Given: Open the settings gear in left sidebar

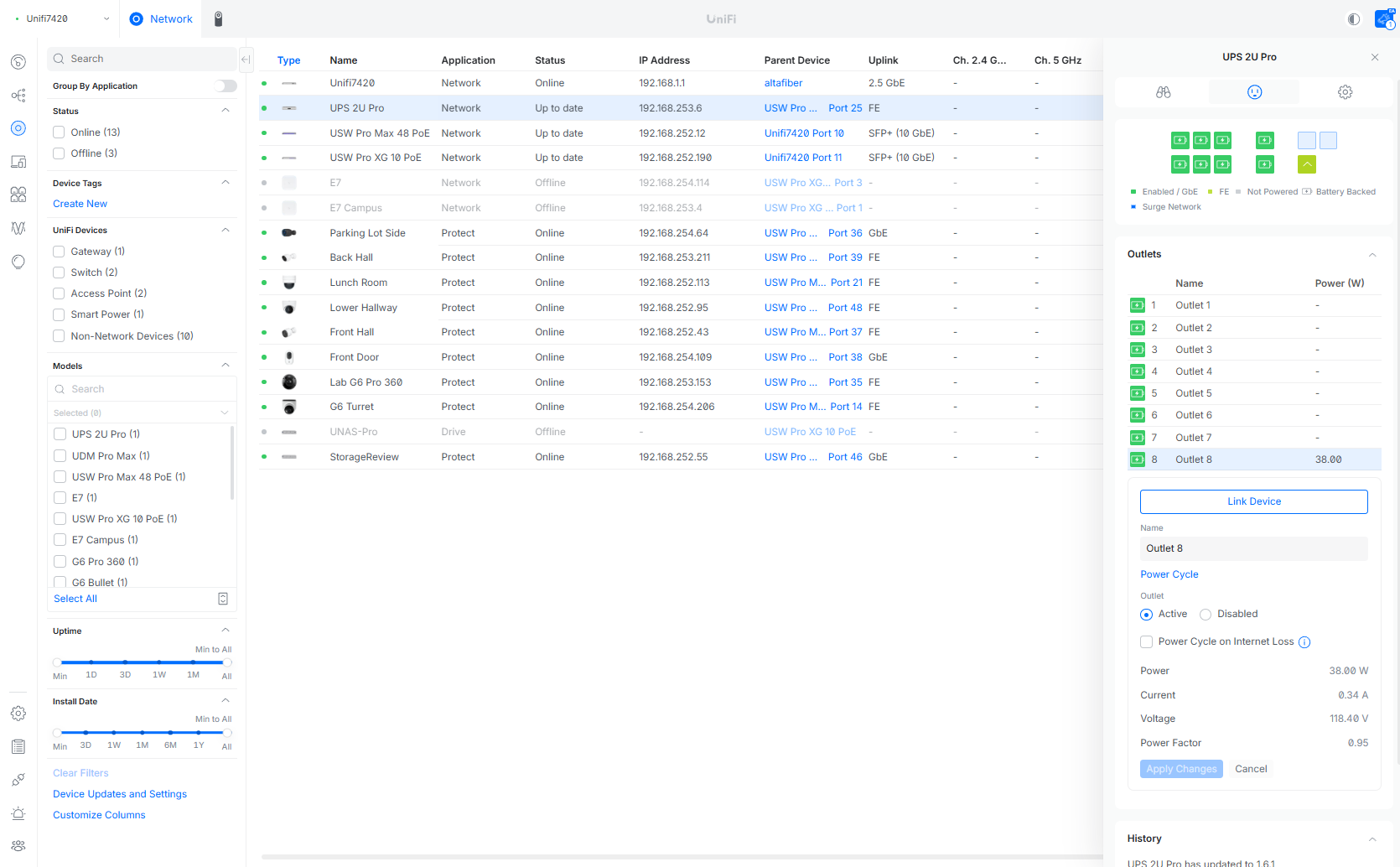Looking at the screenshot, I should pos(18,714).
